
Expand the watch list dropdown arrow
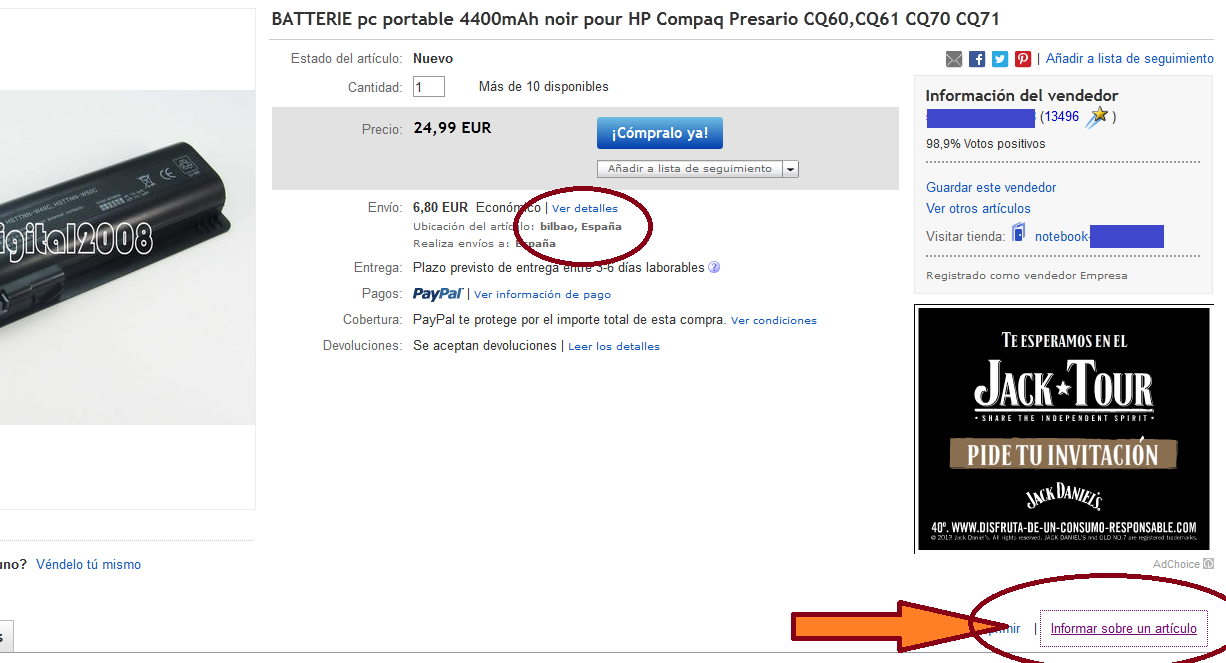point(790,169)
